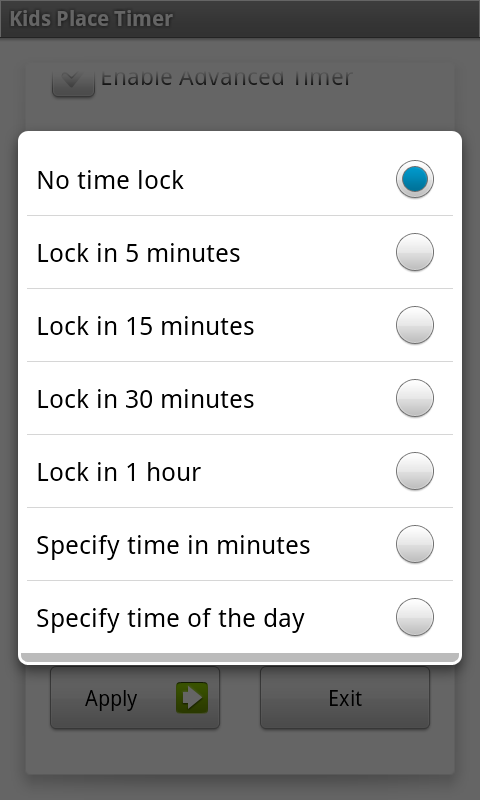Select Lock in 1 hour radio button
The image size is (480, 800).
415,471
